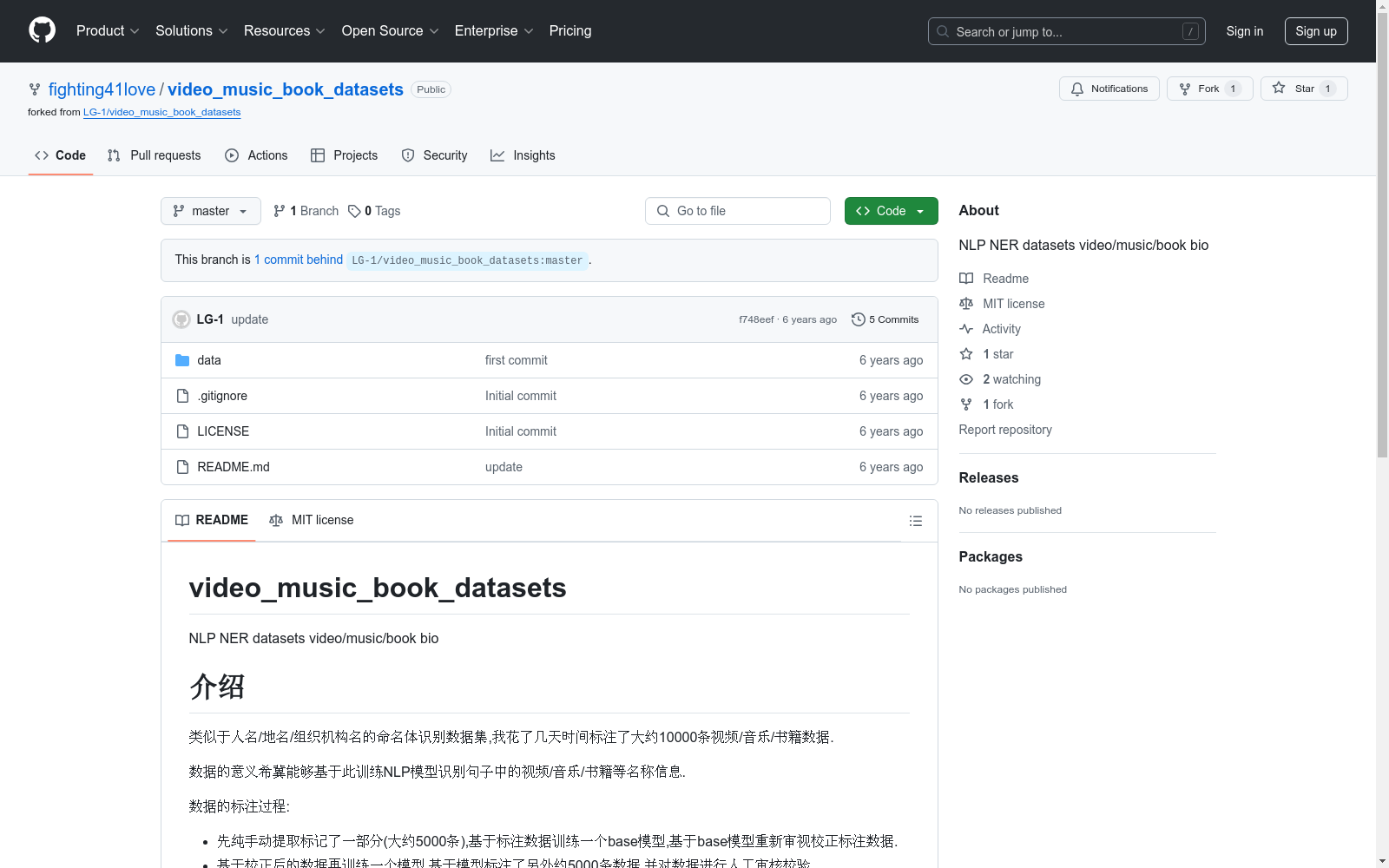The width and height of the screenshot is (1389, 868).
Task: Click the README.md file icon
Action: point(182,467)
